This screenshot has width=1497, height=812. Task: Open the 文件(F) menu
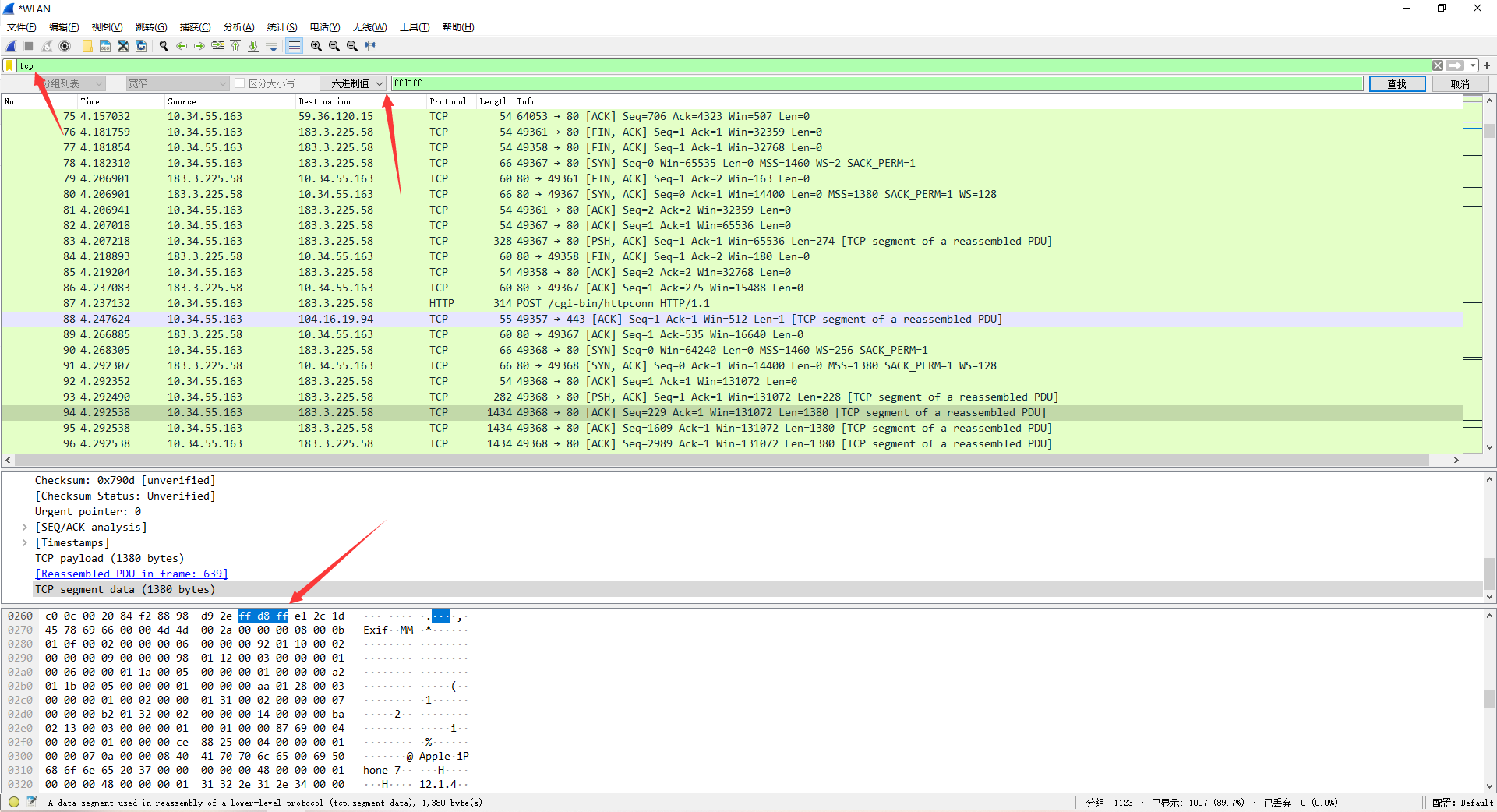tap(22, 27)
